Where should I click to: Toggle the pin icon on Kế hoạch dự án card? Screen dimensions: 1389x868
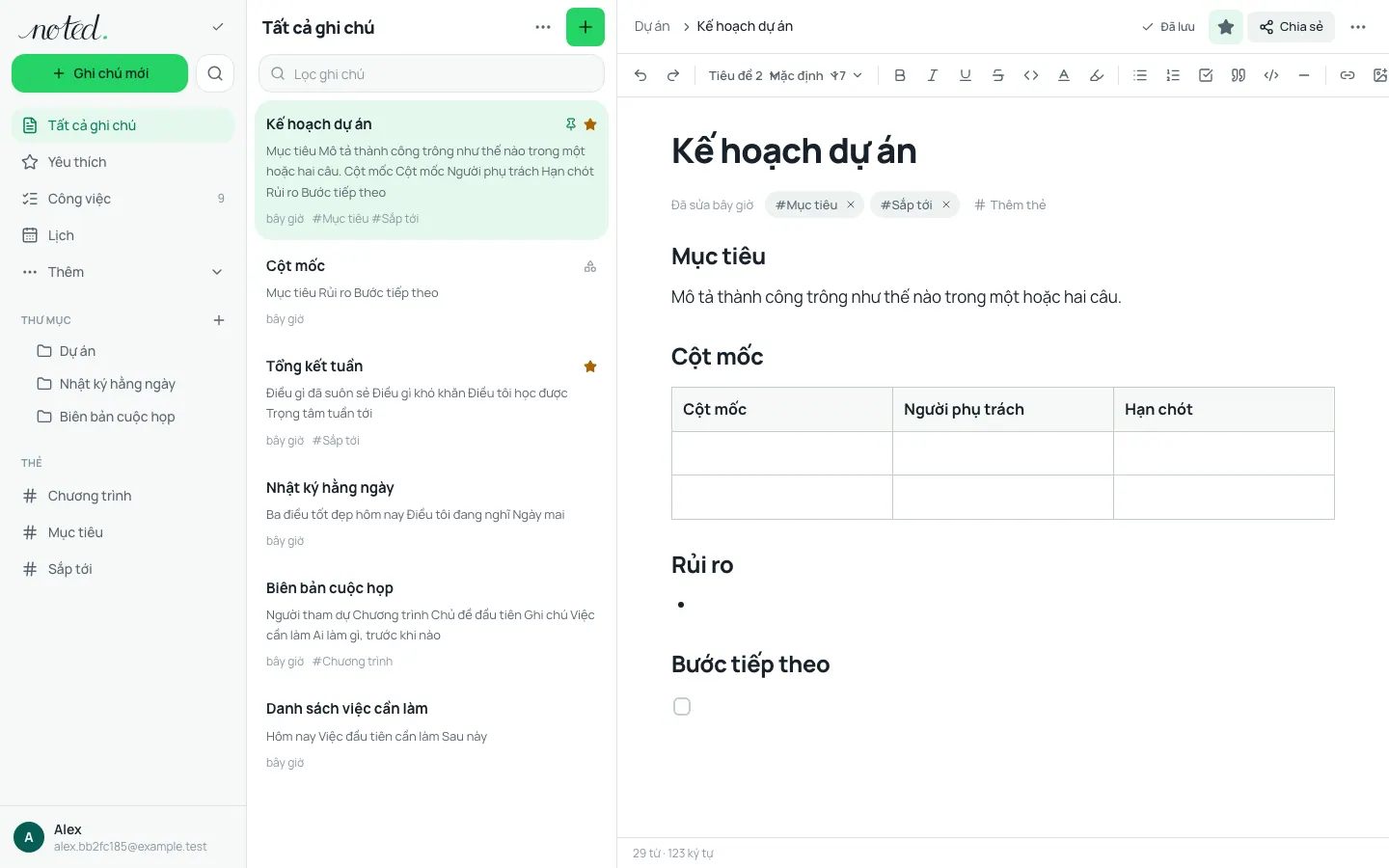(x=571, y=124)
